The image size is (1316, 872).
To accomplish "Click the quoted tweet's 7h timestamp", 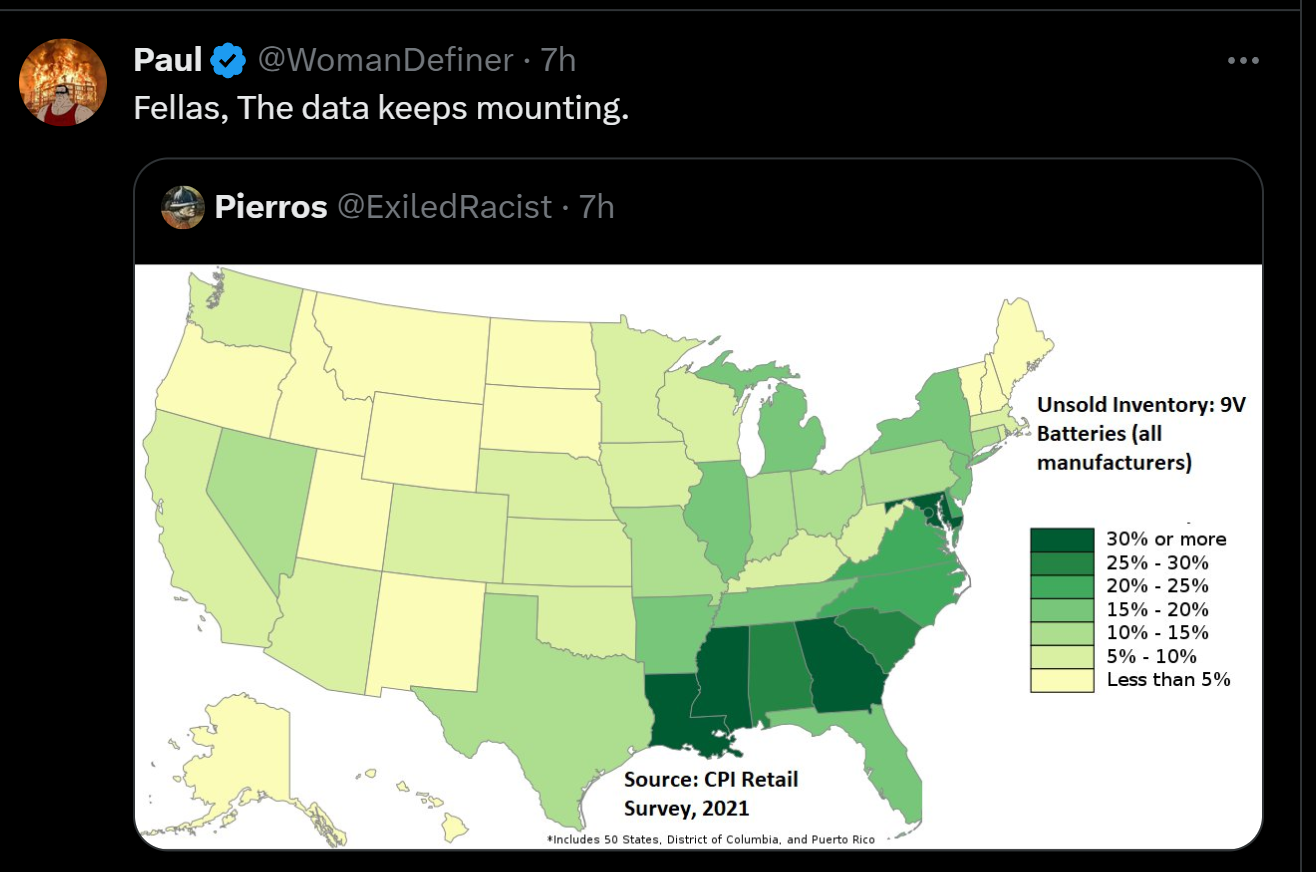I will (x=597, y=207).
